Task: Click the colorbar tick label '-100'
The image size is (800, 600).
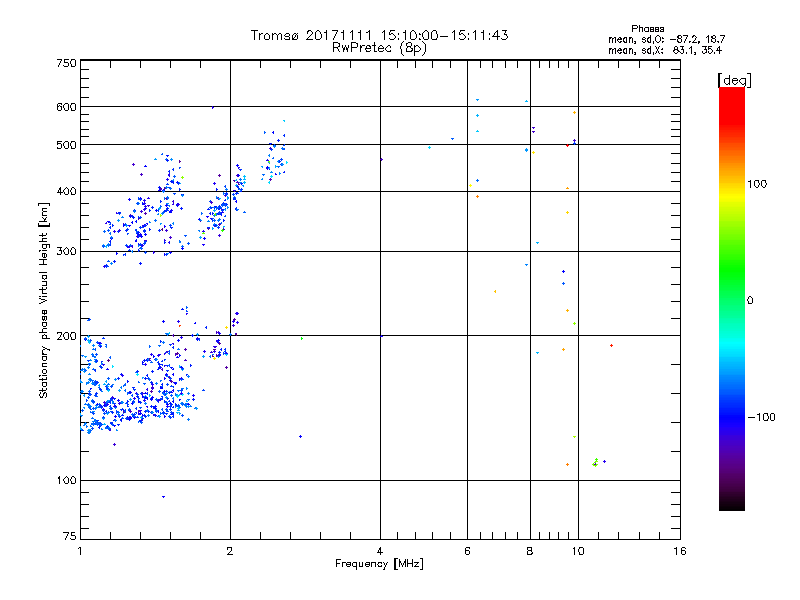Action: [x=761, y=417]
